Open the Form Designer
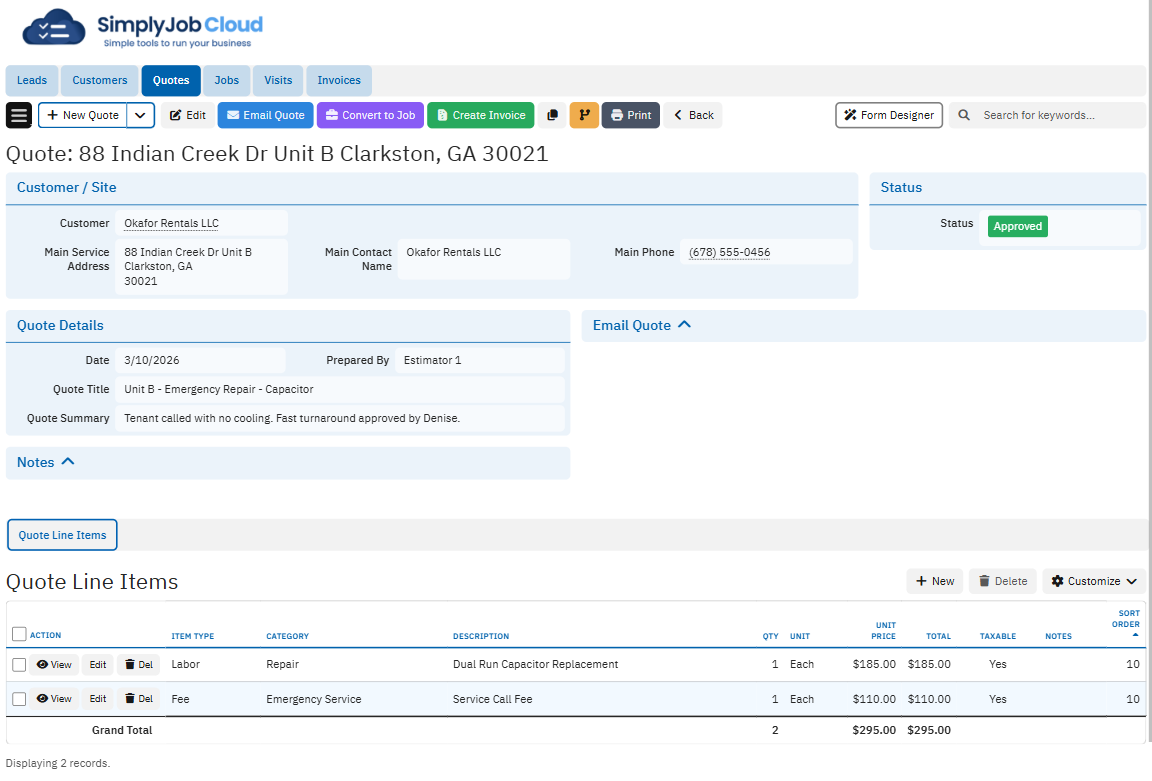Viewport: 1152px width, 781px height. coord(888,115)
